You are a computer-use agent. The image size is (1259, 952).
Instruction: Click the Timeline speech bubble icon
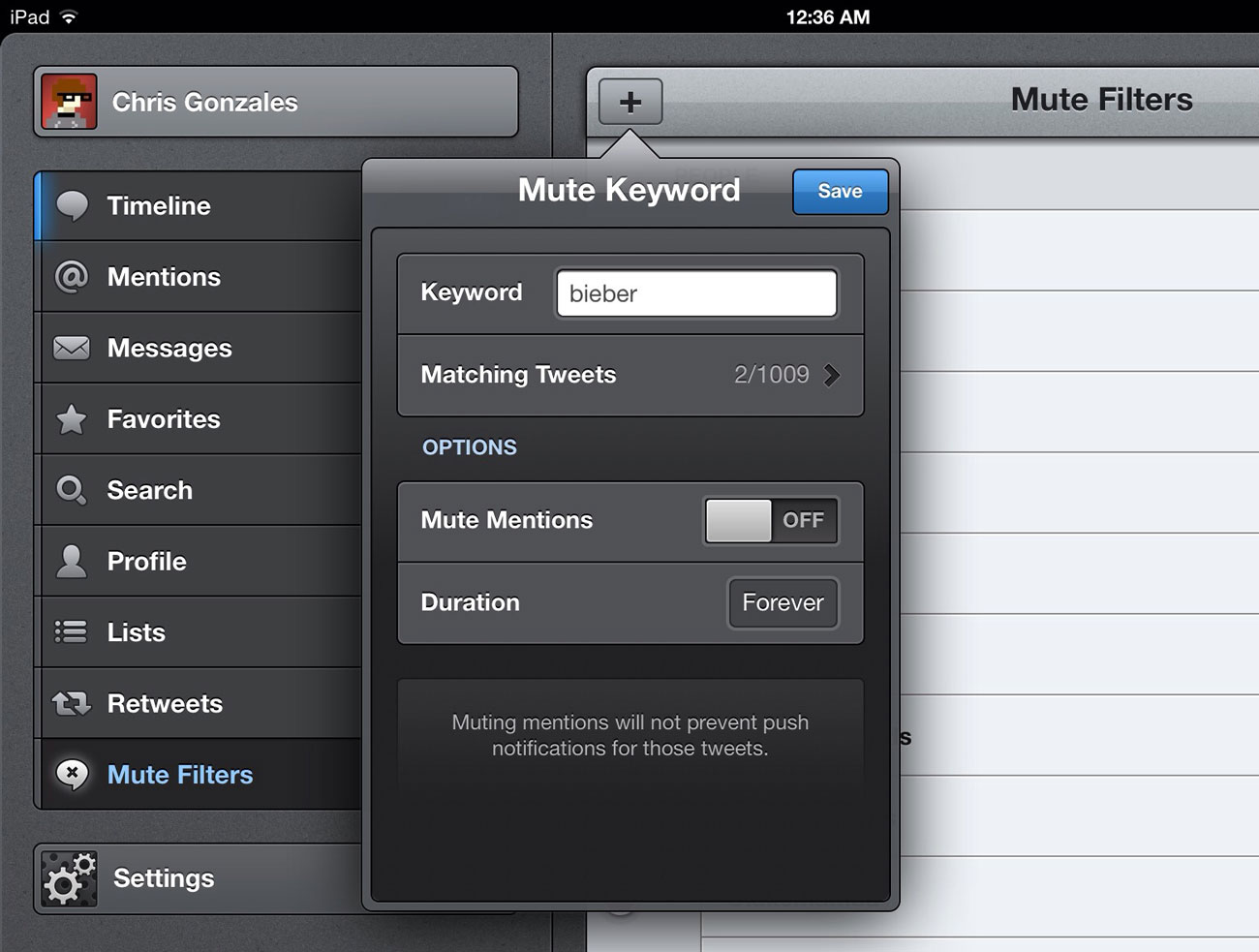72,205
